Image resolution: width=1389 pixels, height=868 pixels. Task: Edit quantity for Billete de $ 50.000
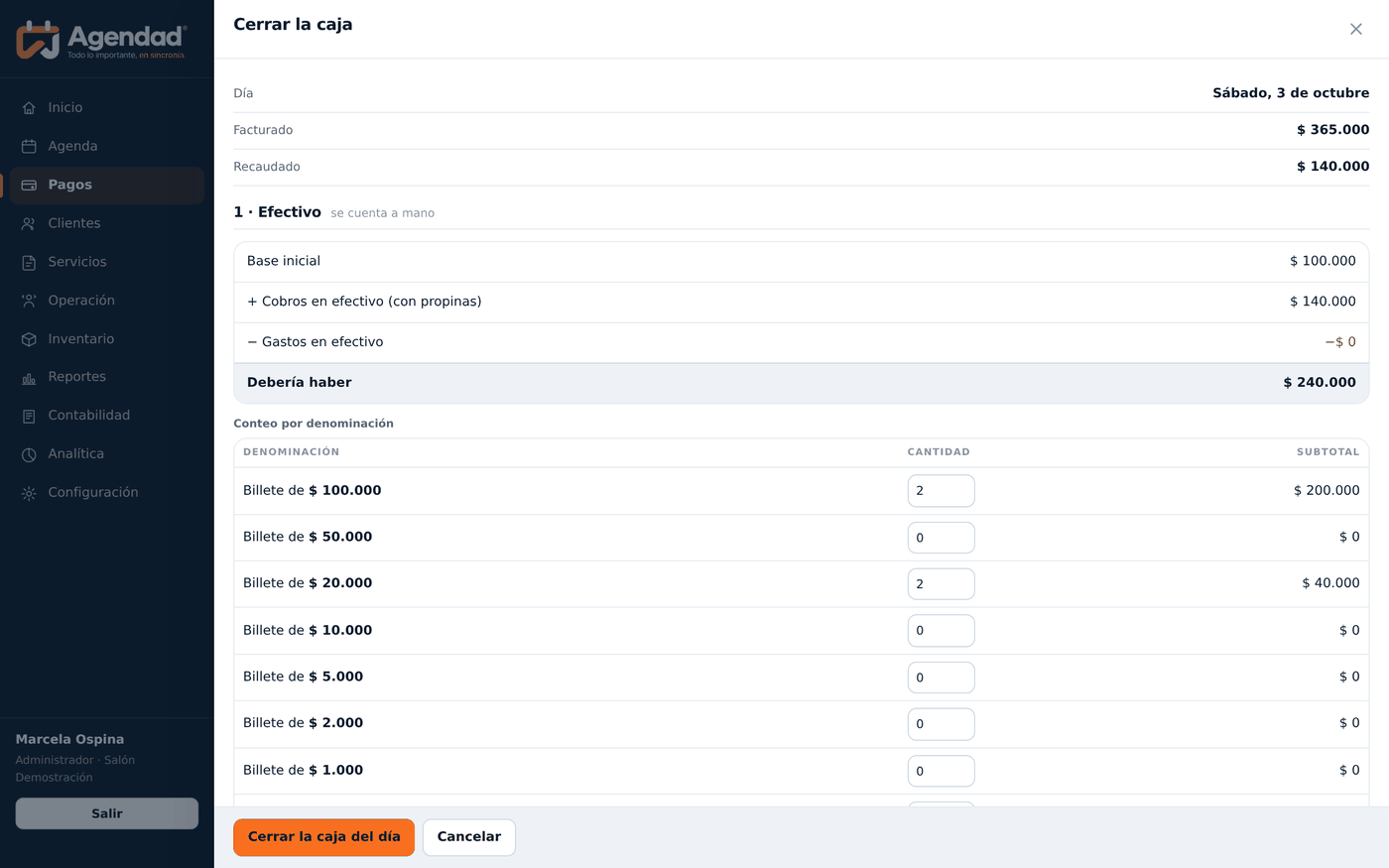941,538
